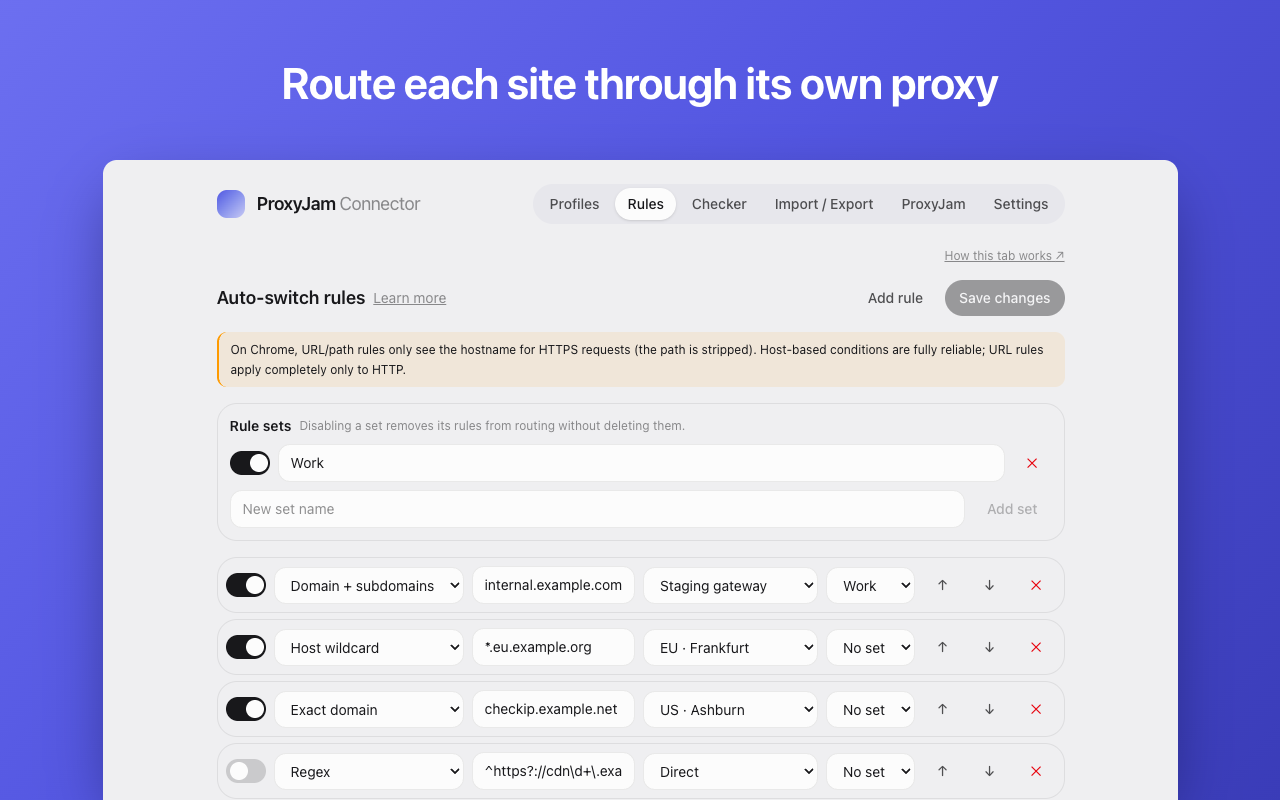Click the Add set button

(1012, 509)
